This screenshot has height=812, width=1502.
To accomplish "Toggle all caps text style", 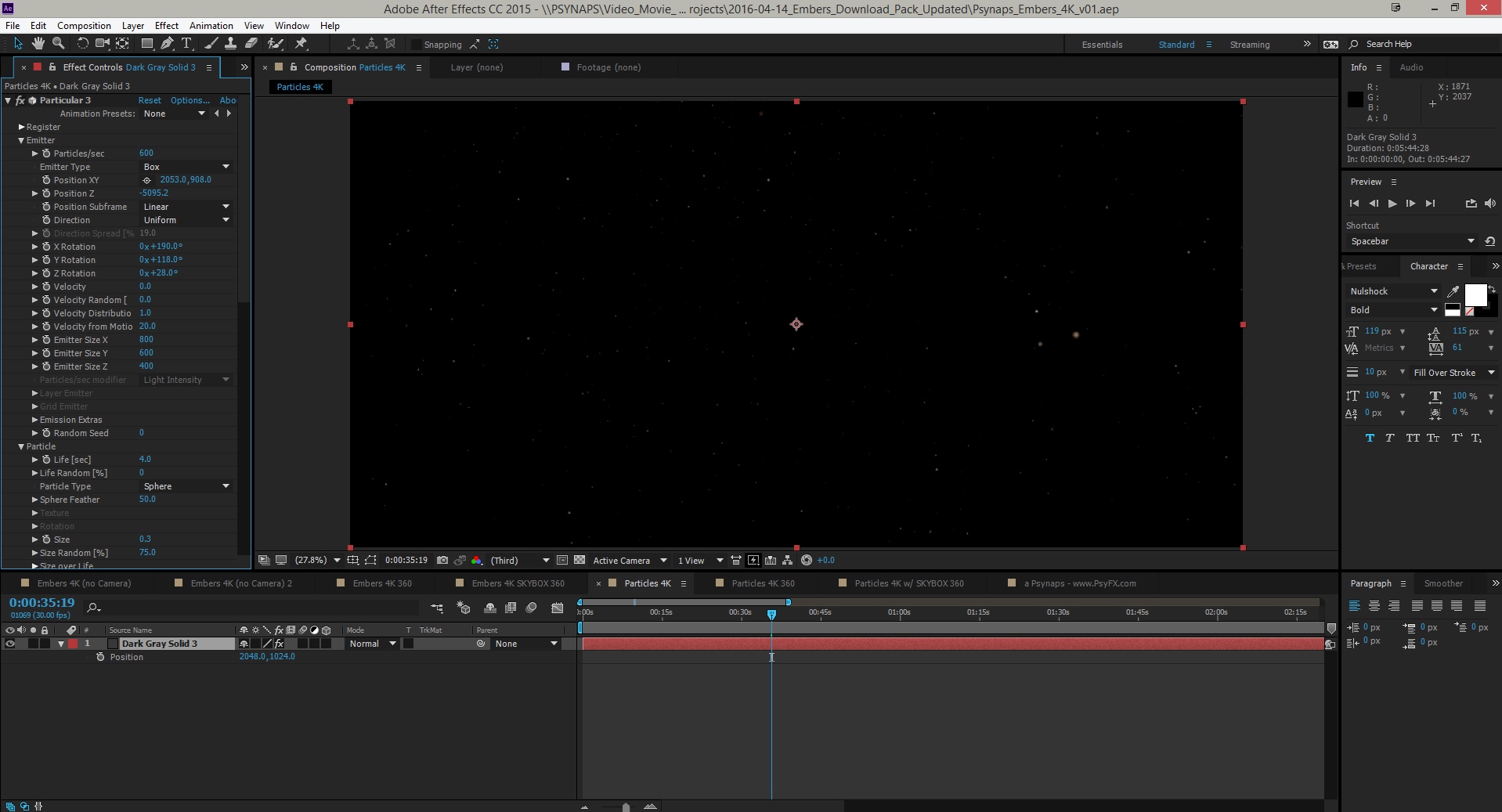I will [1412, 438].
